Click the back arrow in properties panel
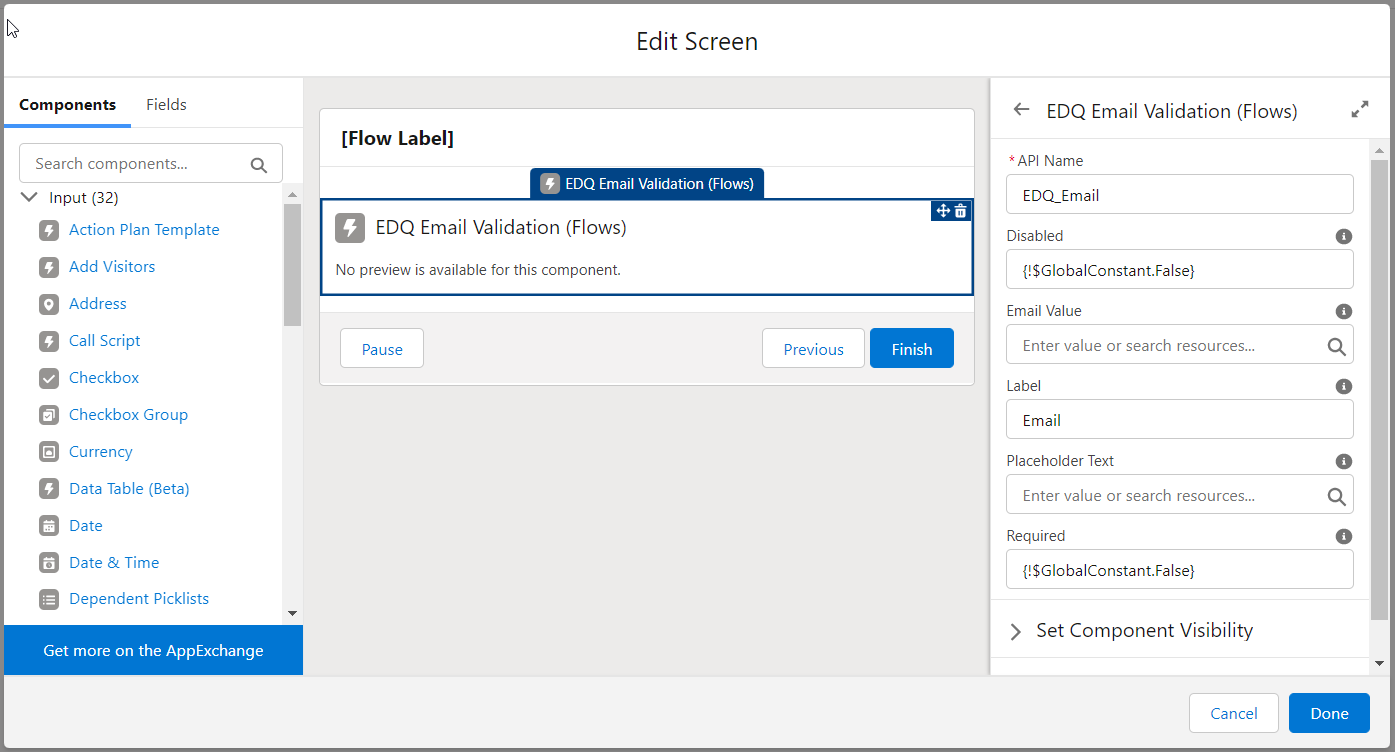The image size is (1395, 752). (x=1020, y=110)
